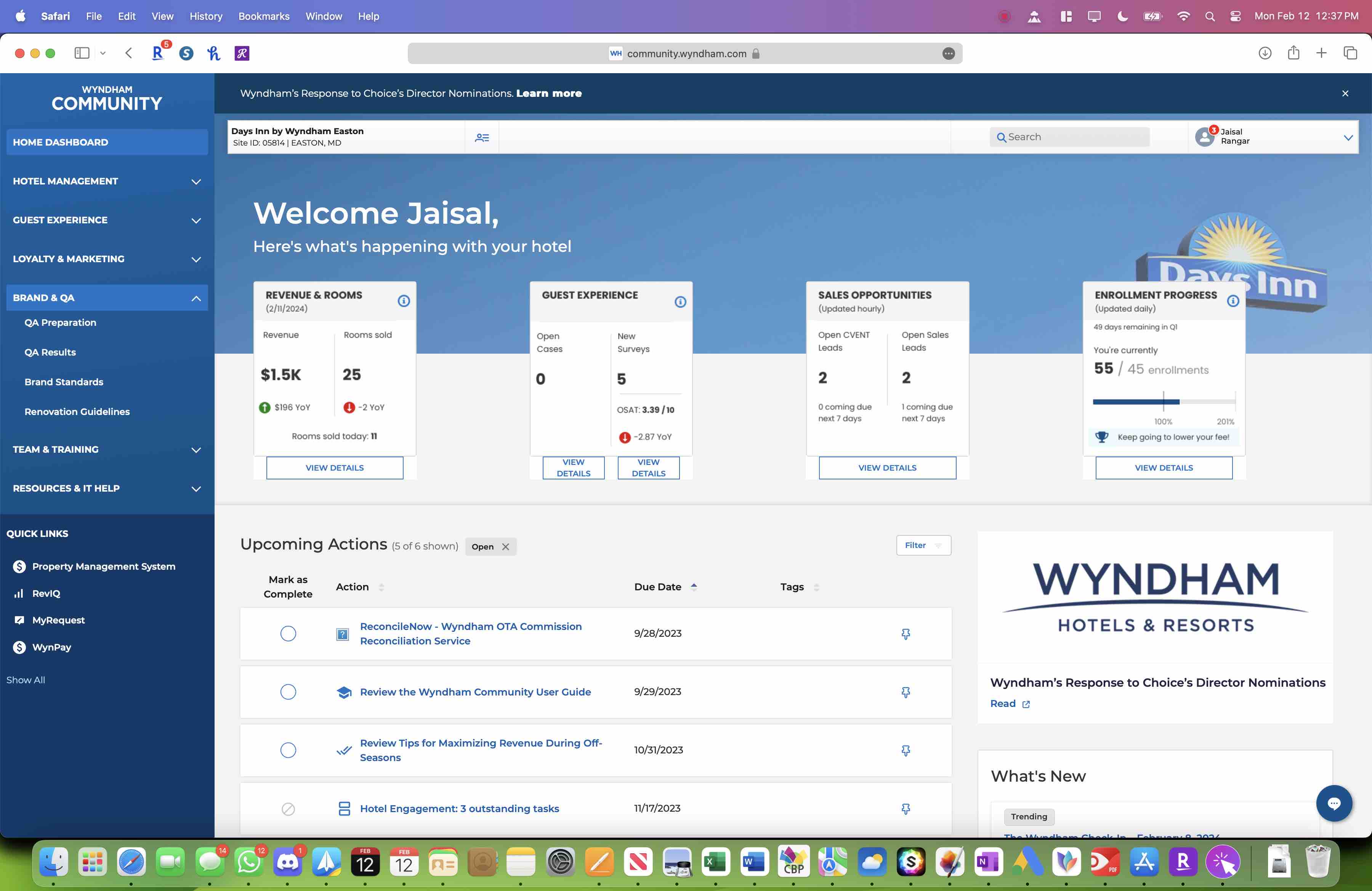Open the Bookmarks menu in menu bar

263,16
